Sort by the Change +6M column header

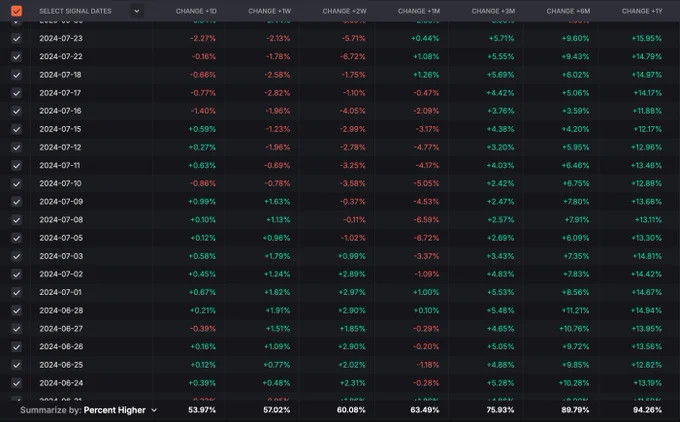[x=568, y=11]
